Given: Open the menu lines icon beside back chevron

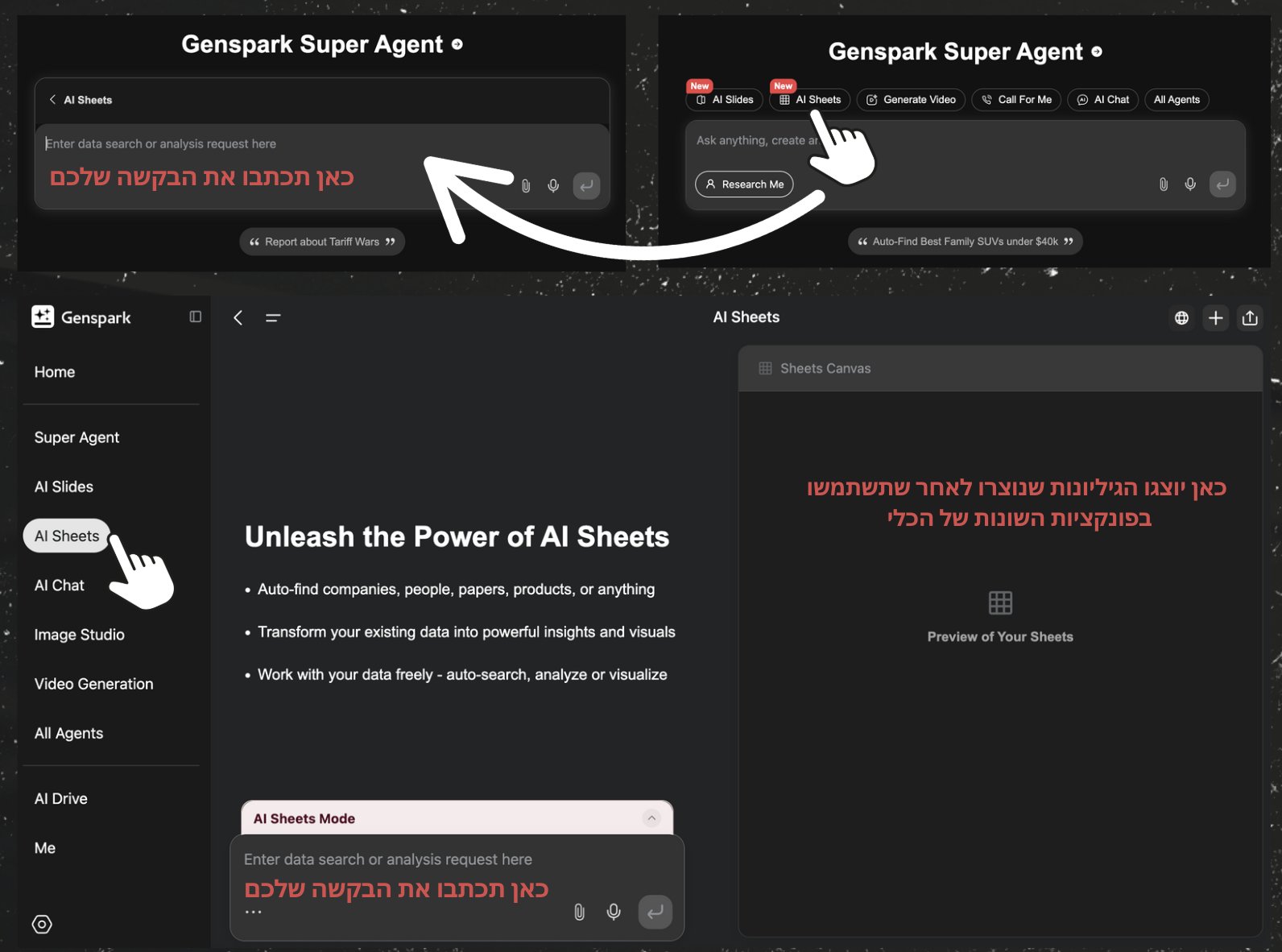Looking at the screenshot, I should 273,318.
